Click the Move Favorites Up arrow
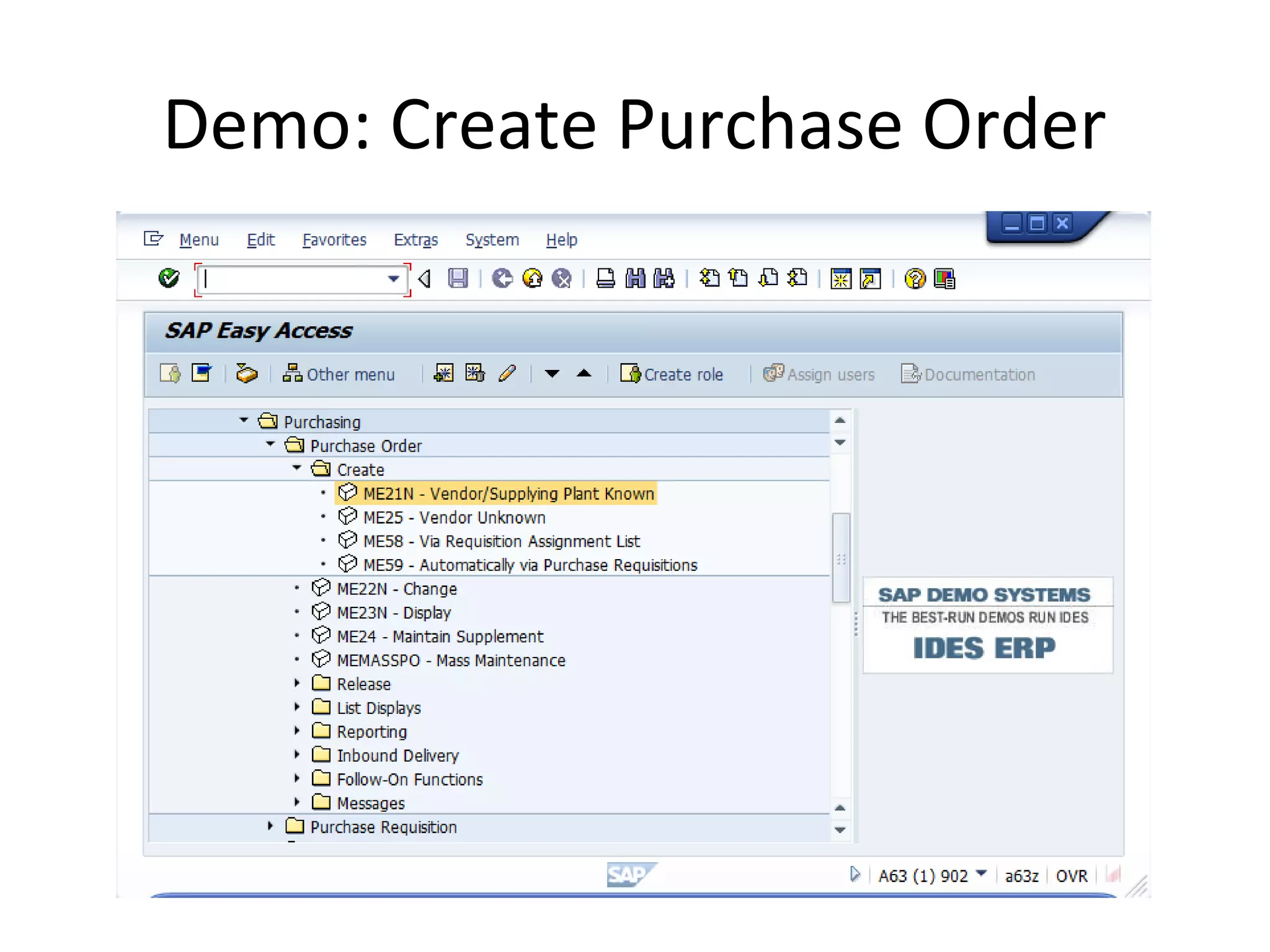Screen dimensions: 1270x952 click(x=584, y=373)
